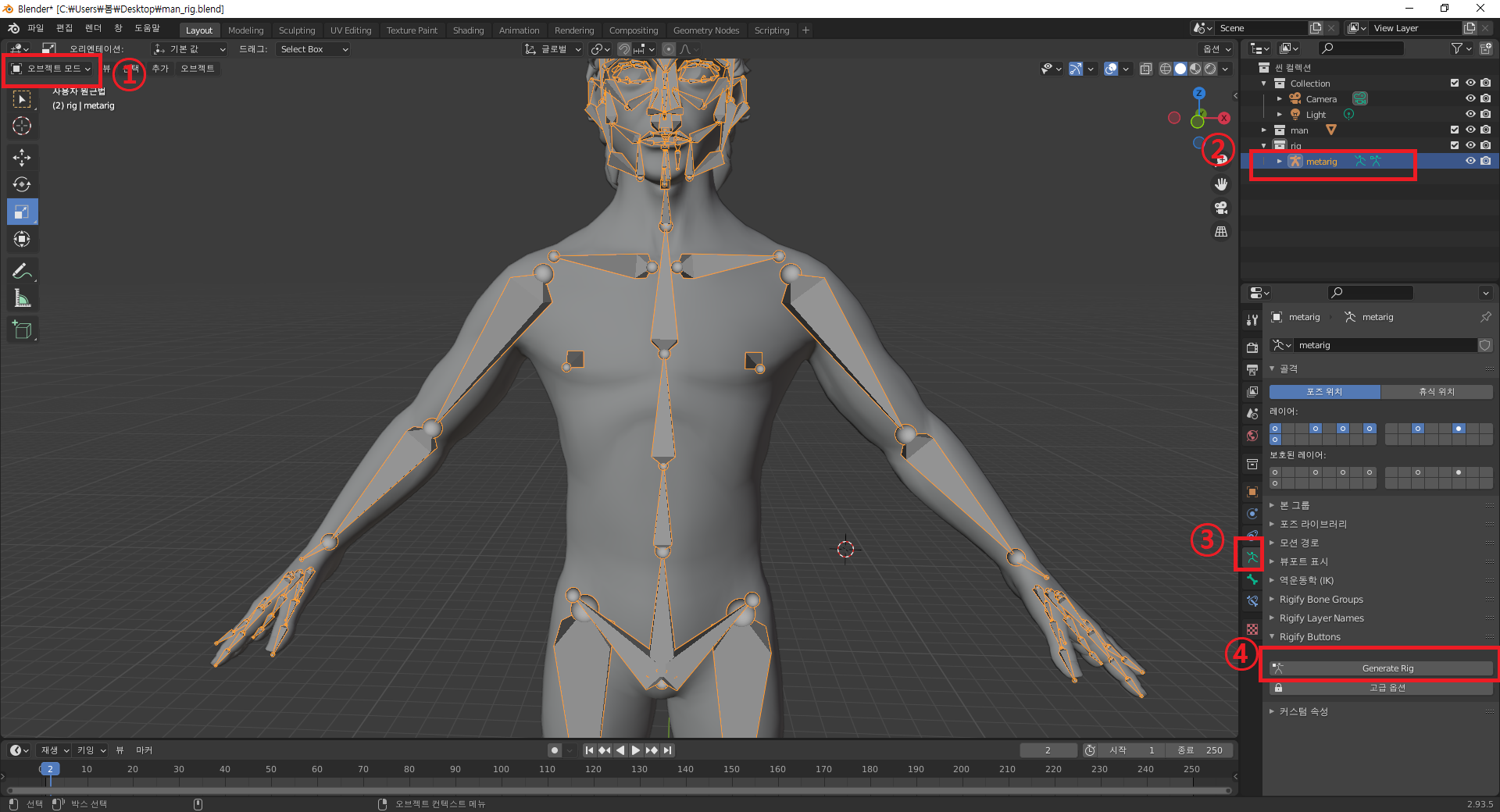Image resolution: width=1500 pixels, height=812 pixels.
Task: Switch to material preview shading
Action: point(1195,69)
